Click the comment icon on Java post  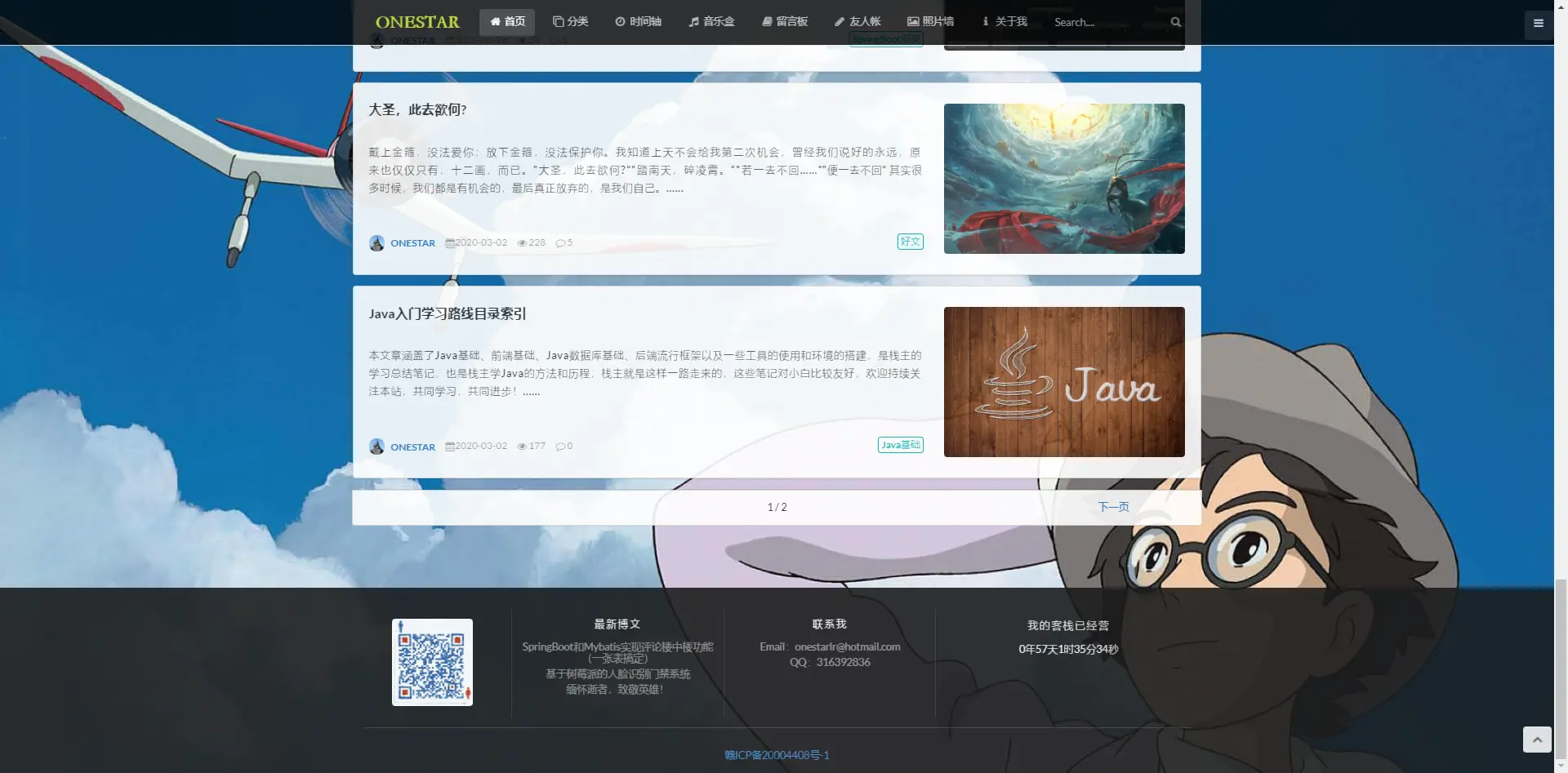pyautogui.click(x=561, y=446)
